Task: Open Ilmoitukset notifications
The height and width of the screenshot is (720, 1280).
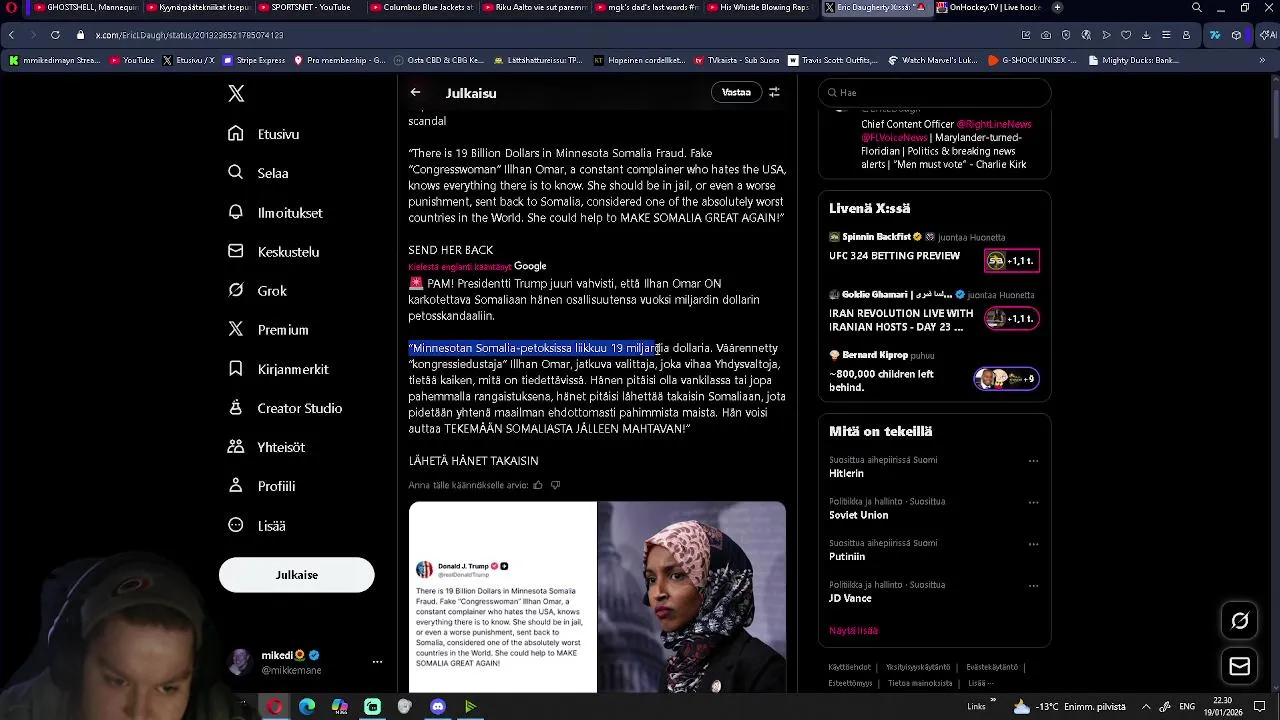Action: pyautogui.click(x=275, y=213)
